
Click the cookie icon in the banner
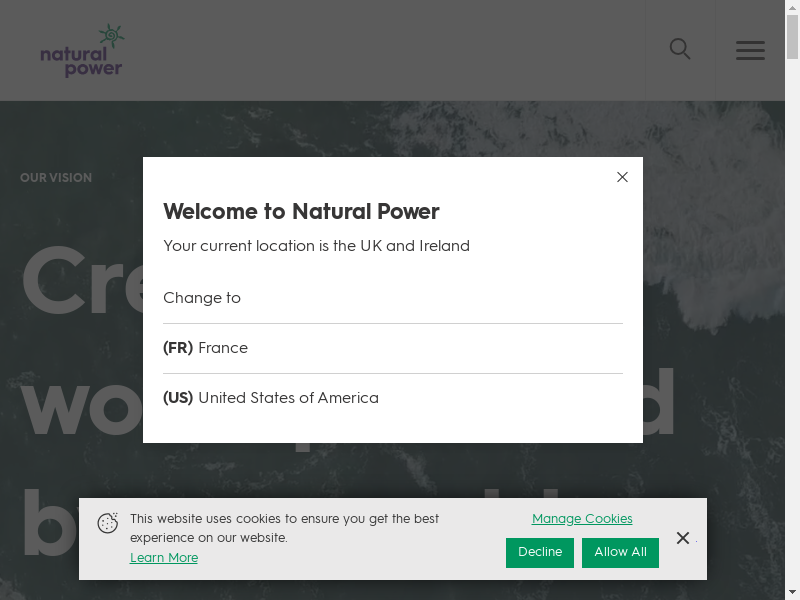[108, 523]
